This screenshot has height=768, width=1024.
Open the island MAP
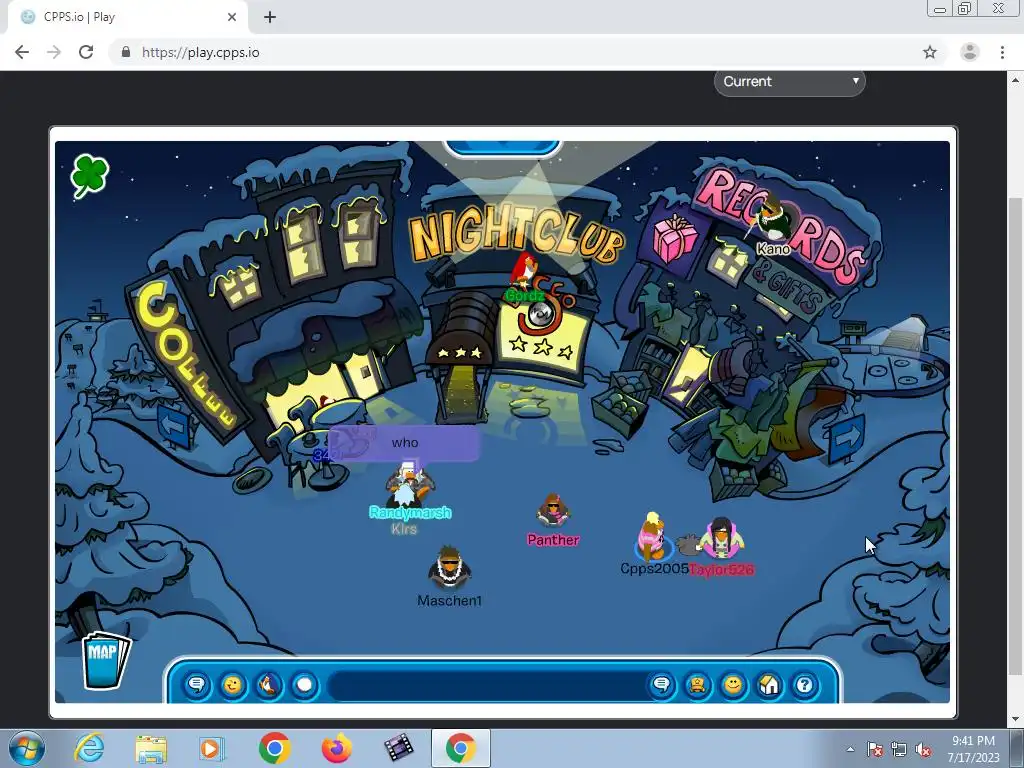pyautogui.click(x=105, y=660)
